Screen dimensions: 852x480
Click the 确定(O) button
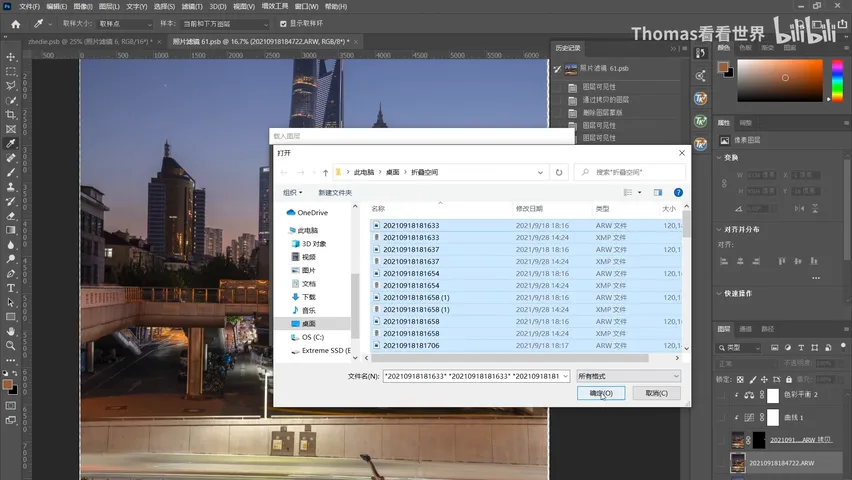tap(601, 393)
